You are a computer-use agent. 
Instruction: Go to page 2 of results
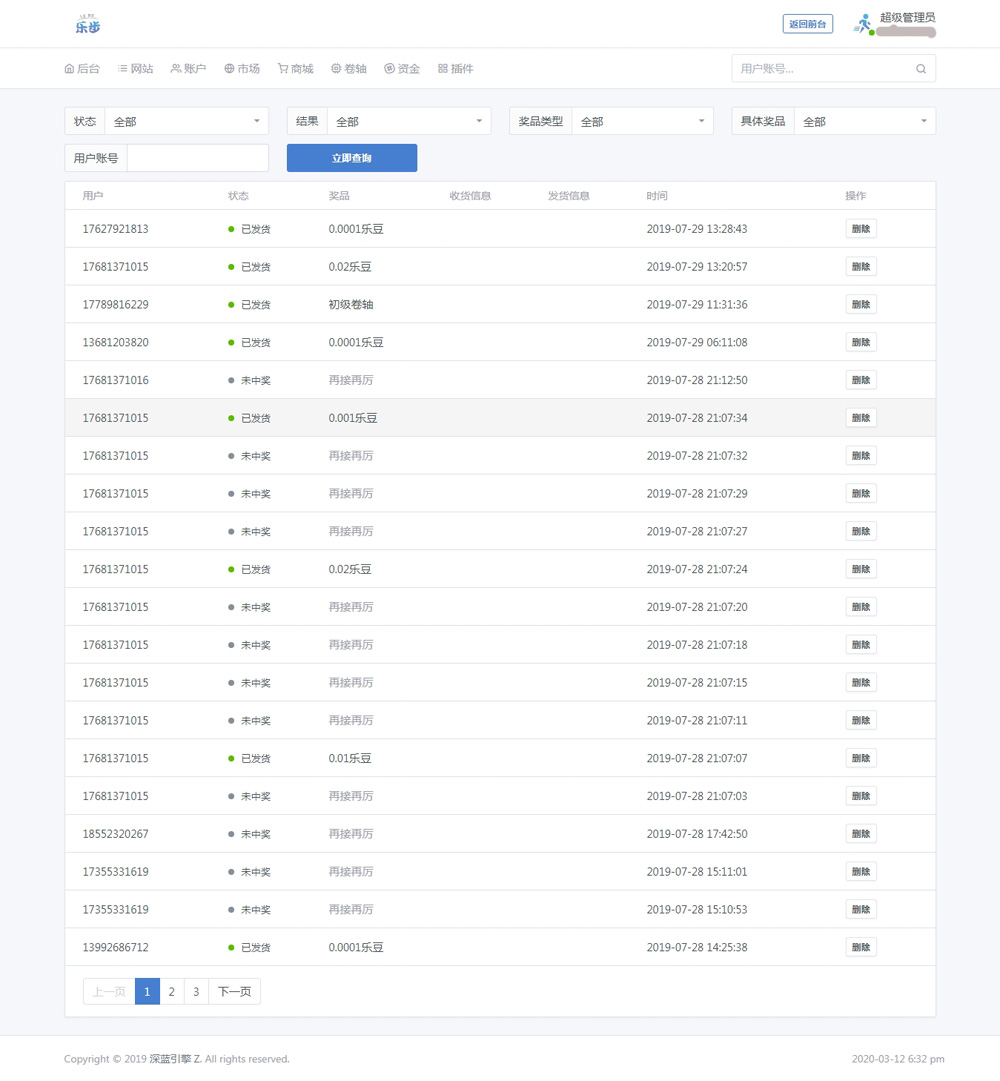click(x=172, y=991)
